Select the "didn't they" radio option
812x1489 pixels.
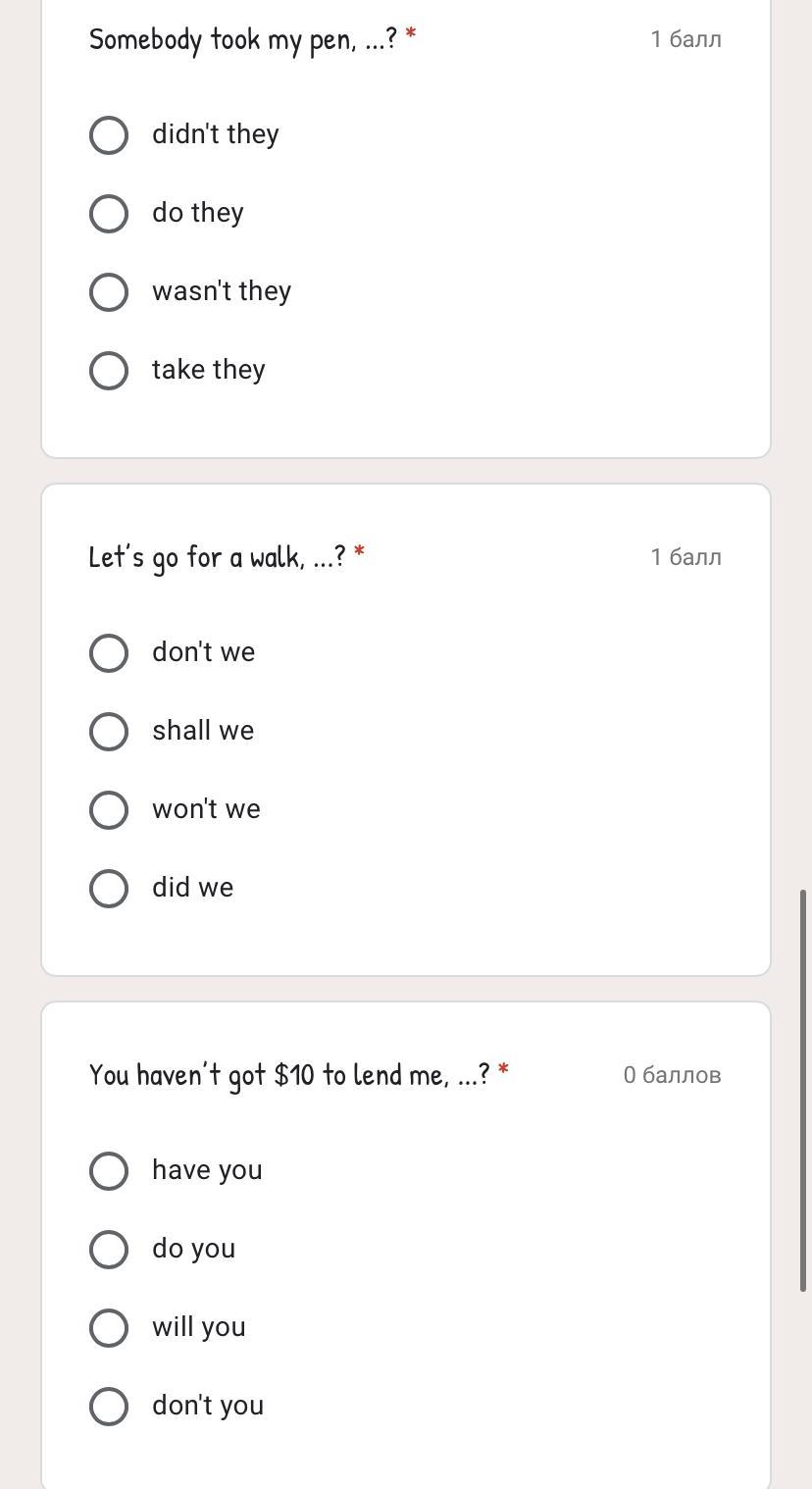point(109,135)
